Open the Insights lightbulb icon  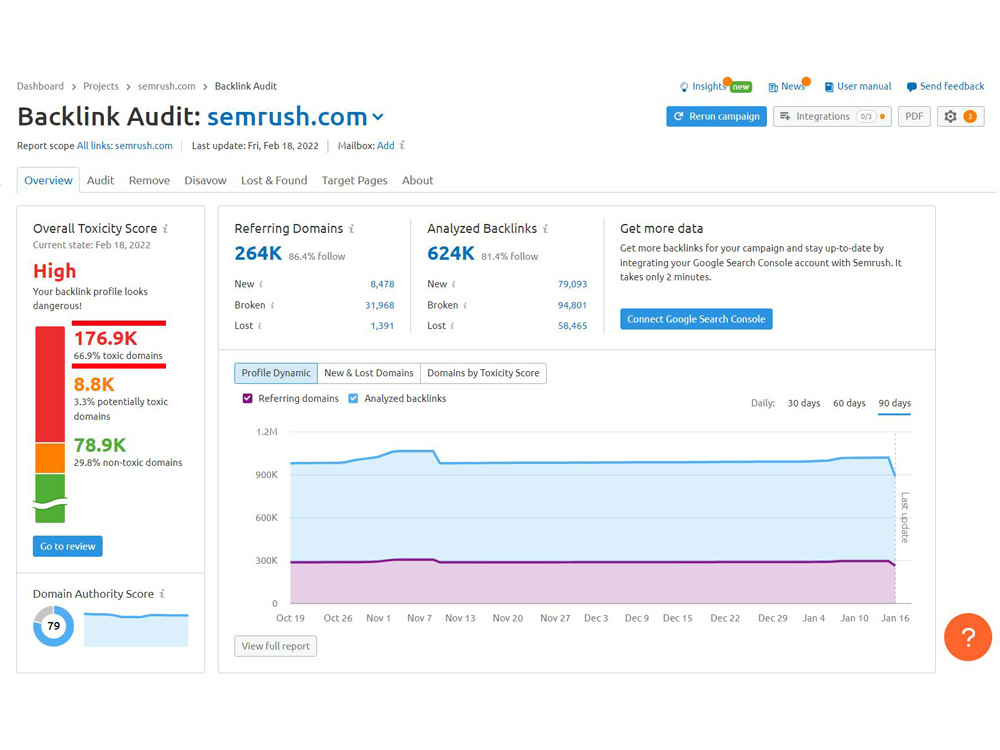click(684, 87)
